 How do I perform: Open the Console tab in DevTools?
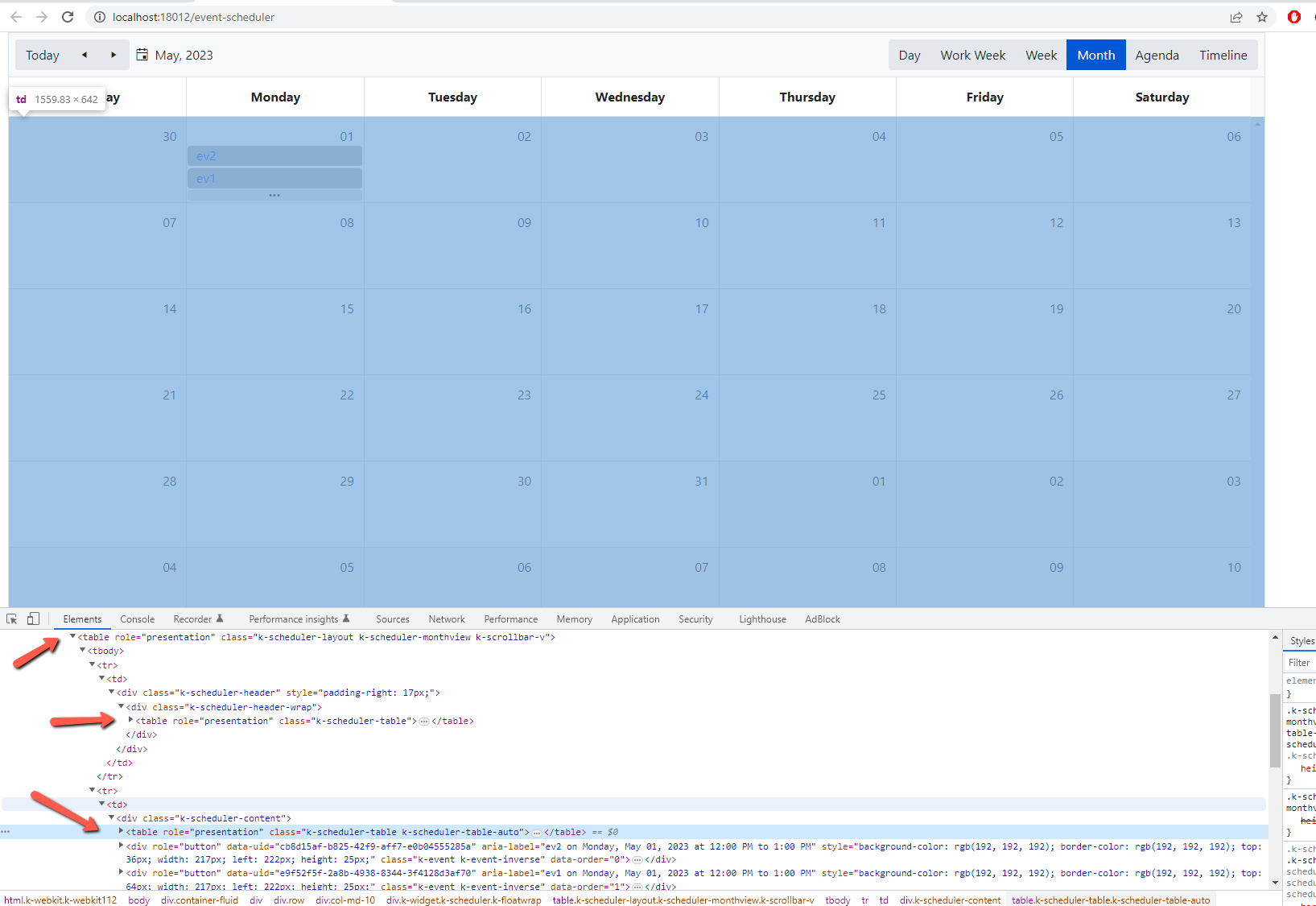click(138, 619)
